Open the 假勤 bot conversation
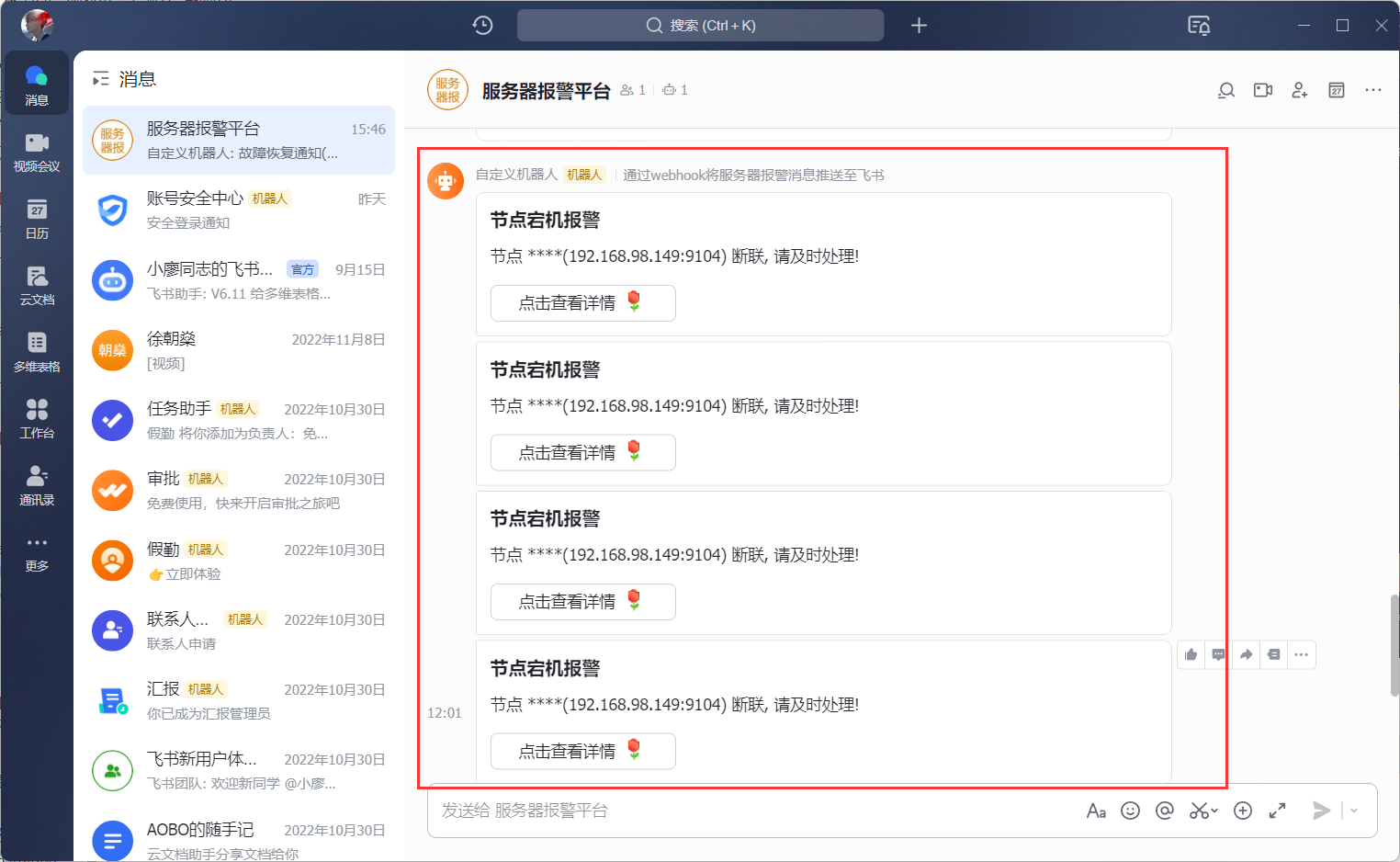1400x862 pixels. tap(239, 561)
